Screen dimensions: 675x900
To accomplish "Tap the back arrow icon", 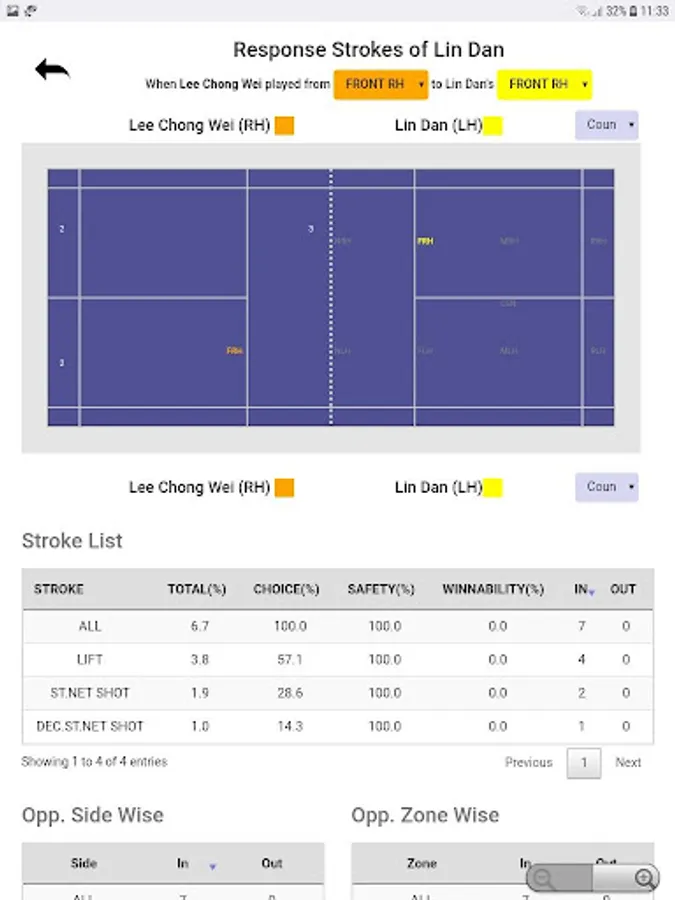I will point(52,70).
